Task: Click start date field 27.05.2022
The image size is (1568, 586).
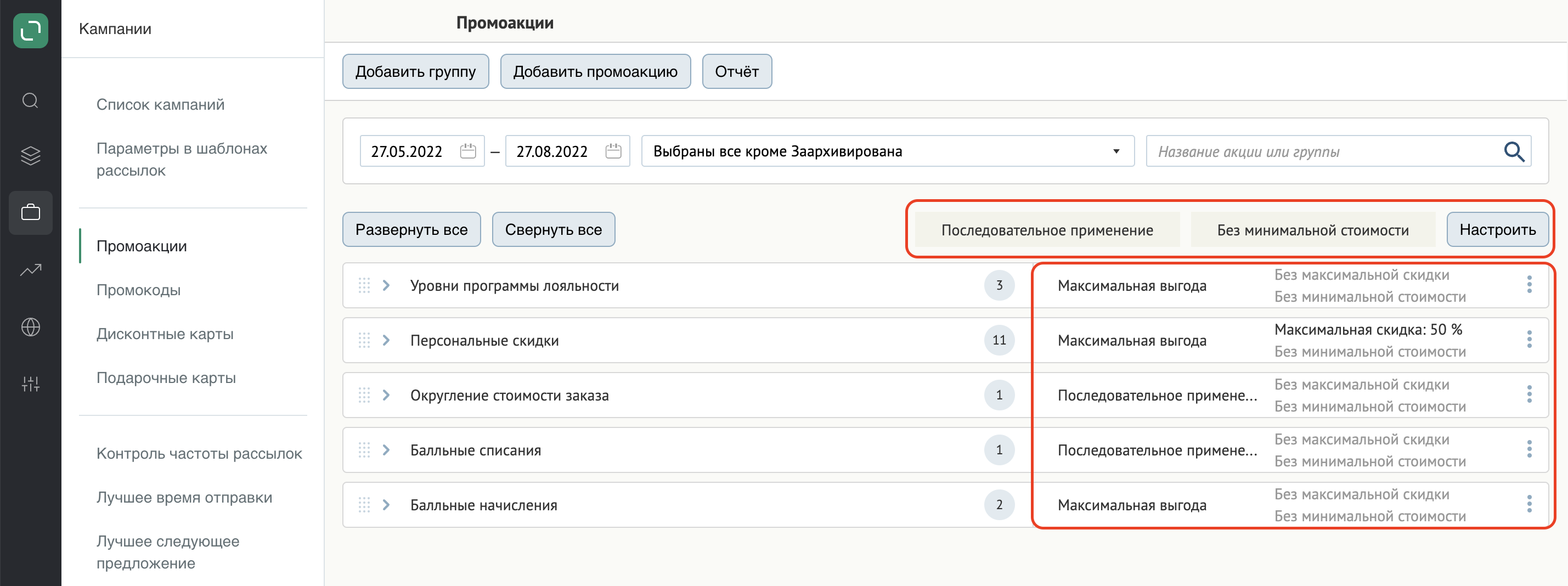Action: coord(422,151)
